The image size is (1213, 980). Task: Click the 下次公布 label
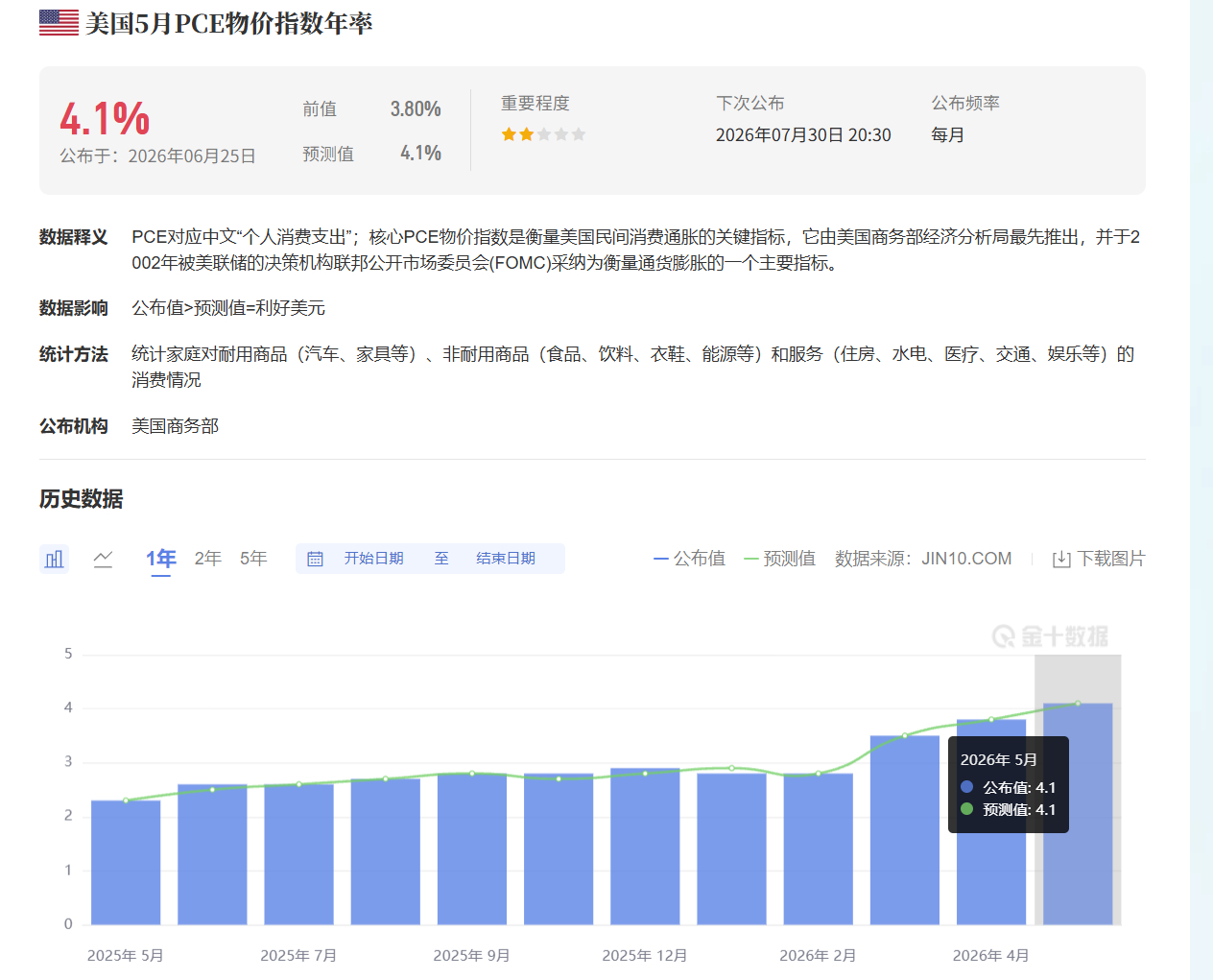tap(750, 104)
